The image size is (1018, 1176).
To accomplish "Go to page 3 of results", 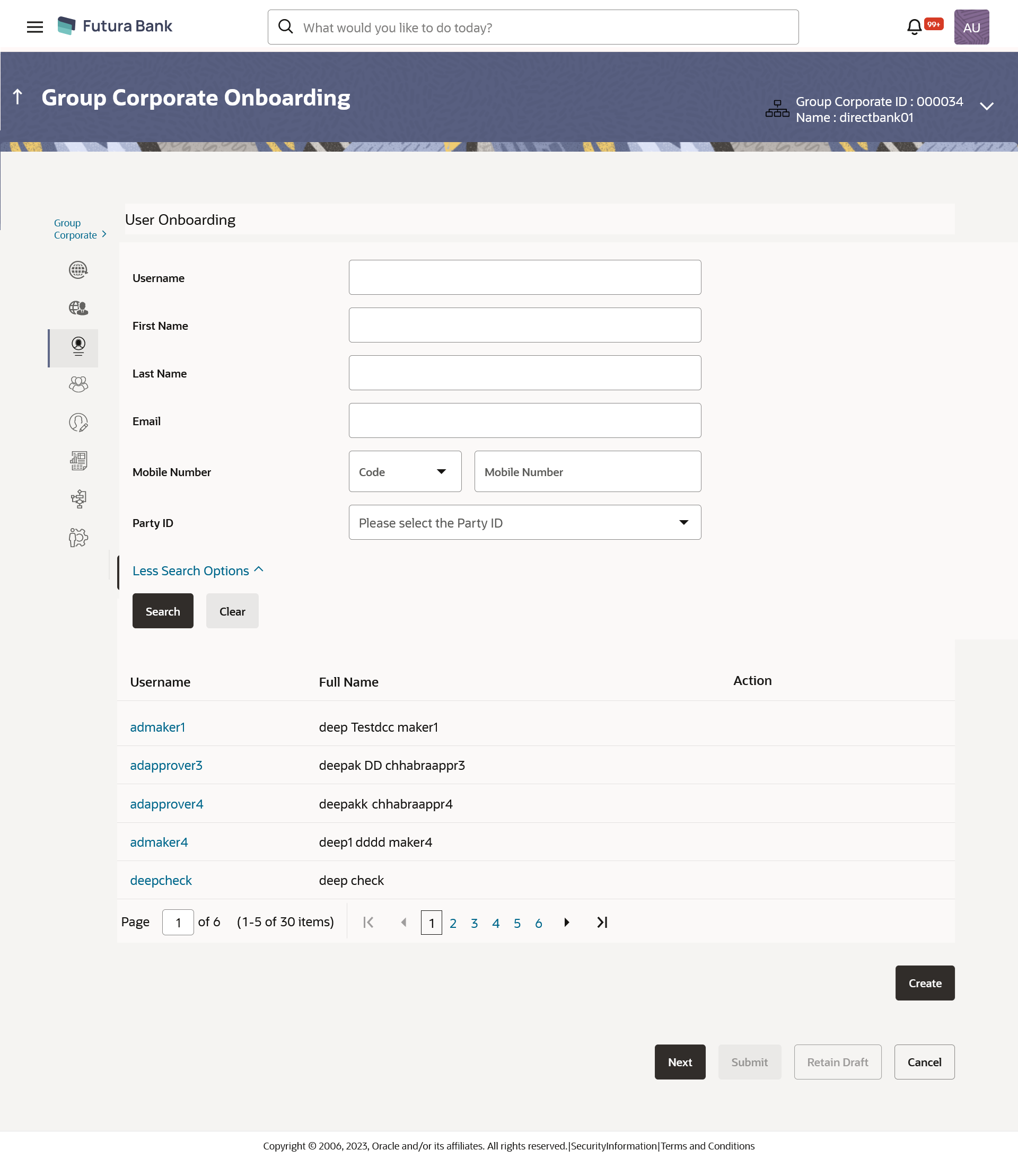I will coord(474,923).
